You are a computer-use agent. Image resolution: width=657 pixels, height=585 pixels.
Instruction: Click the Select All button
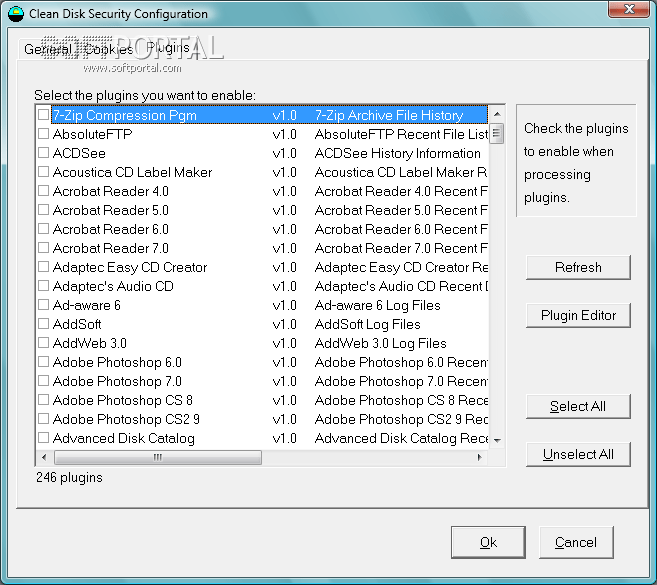578,406
